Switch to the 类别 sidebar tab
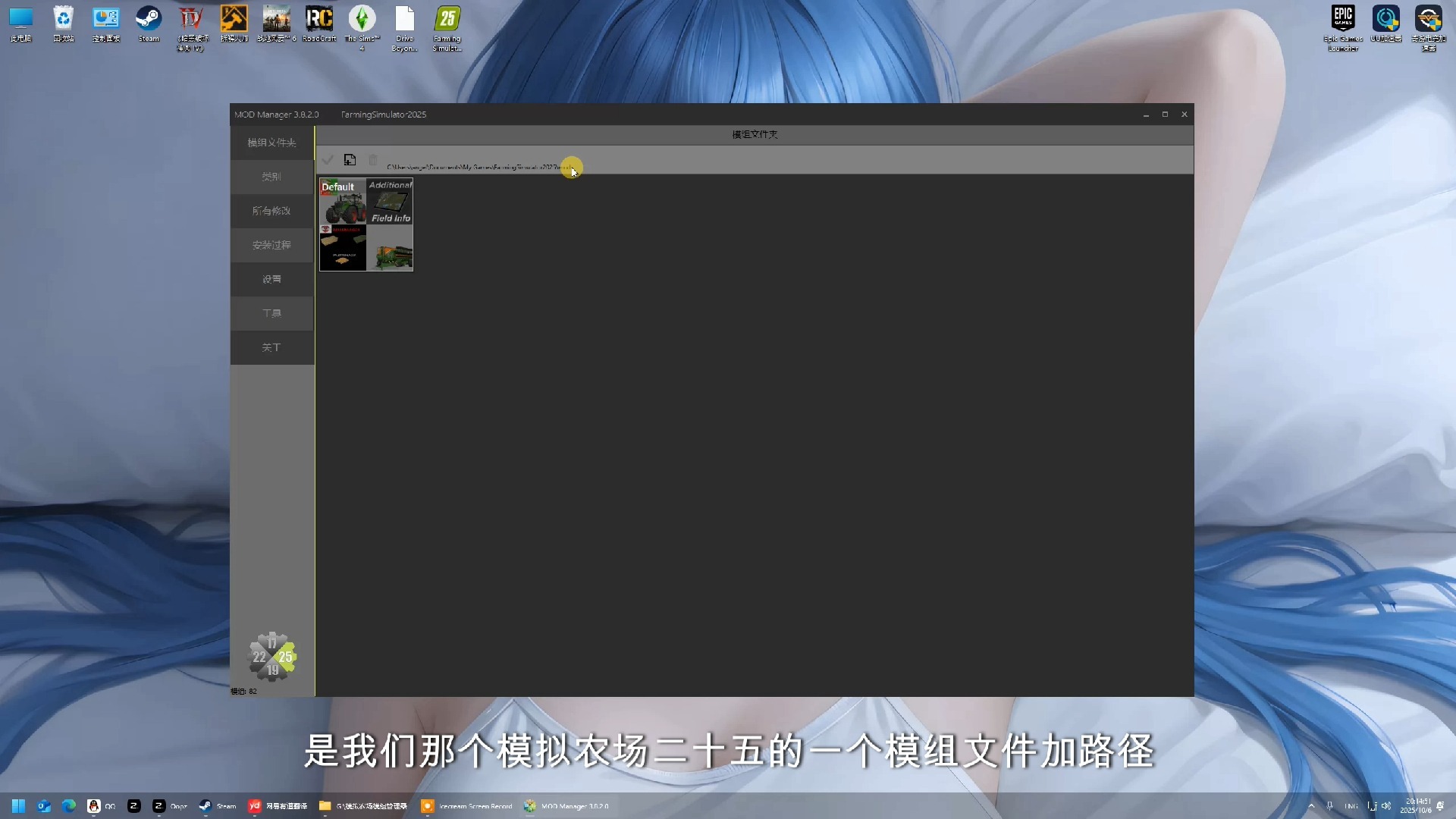1456x819 pixels. pos(271,177)
